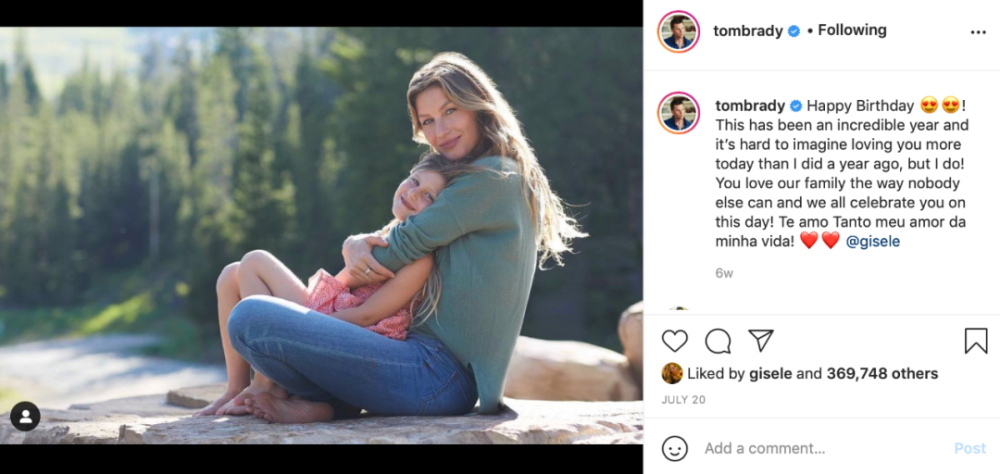
Task: Click the Add a comment field
Action: (x=820, y=448)
